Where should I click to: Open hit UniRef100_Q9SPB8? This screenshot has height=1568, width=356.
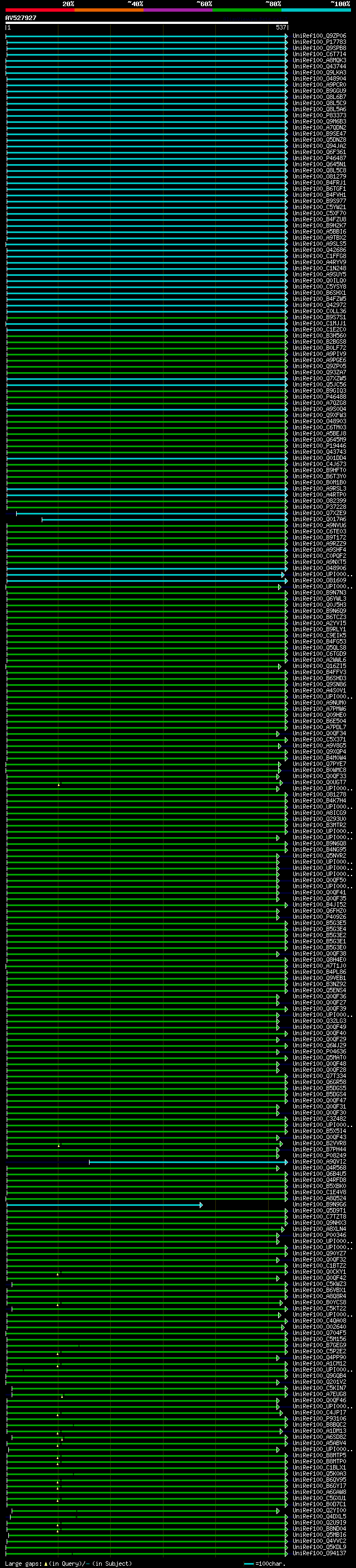click(319, 48)
